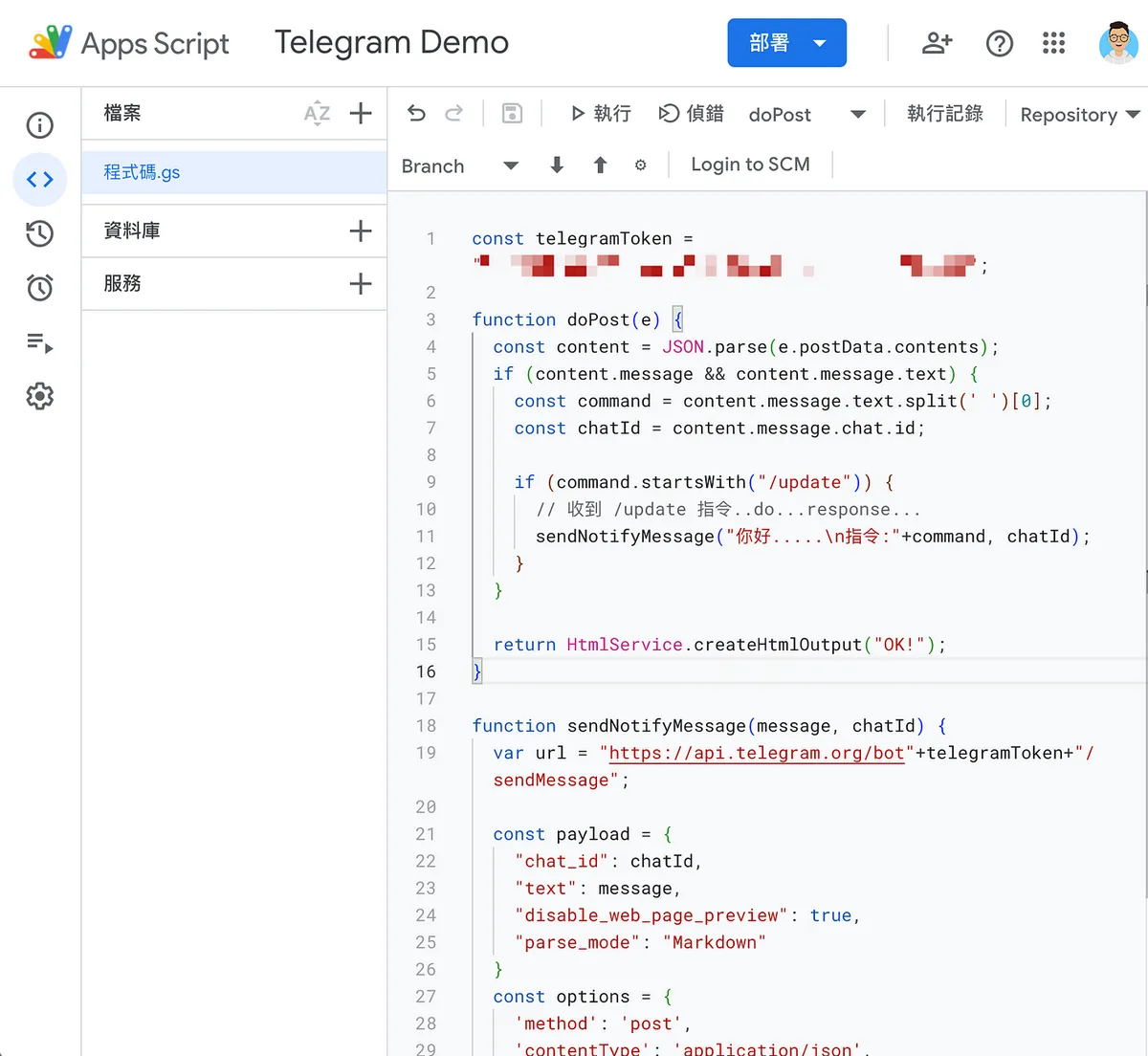This screenshot has width=1148, height=1056.
Task: Click the save project disk icon
Action: [512, 114]
